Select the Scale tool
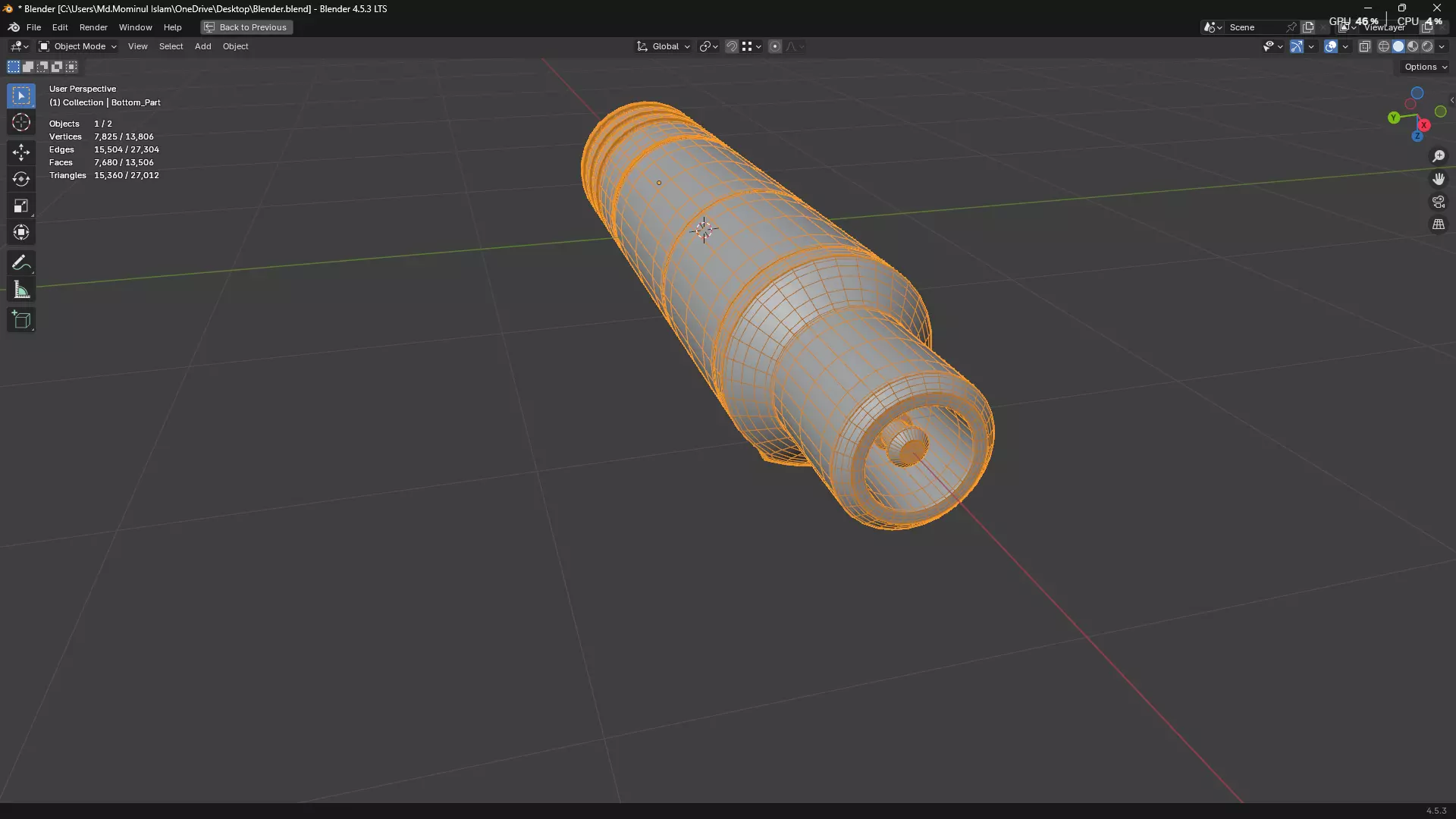 [21, 206]
